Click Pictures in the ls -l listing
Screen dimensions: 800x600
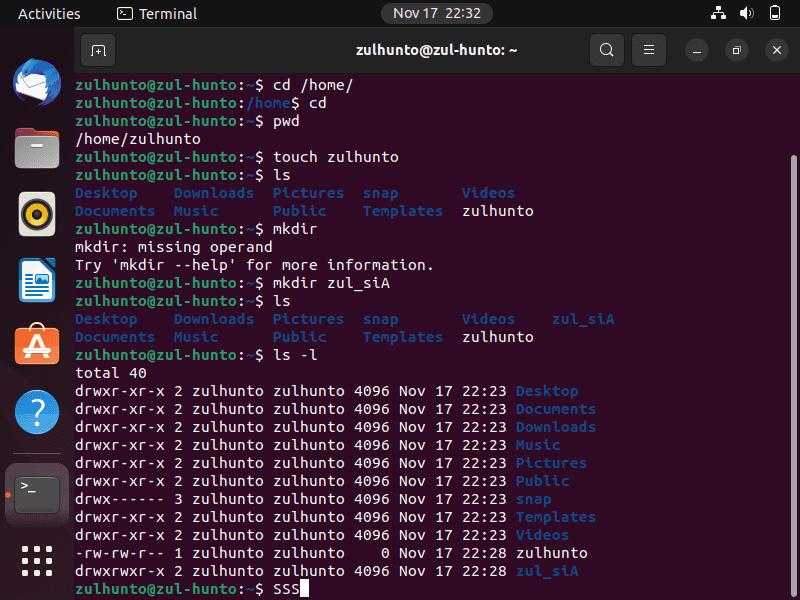[551, 463]
